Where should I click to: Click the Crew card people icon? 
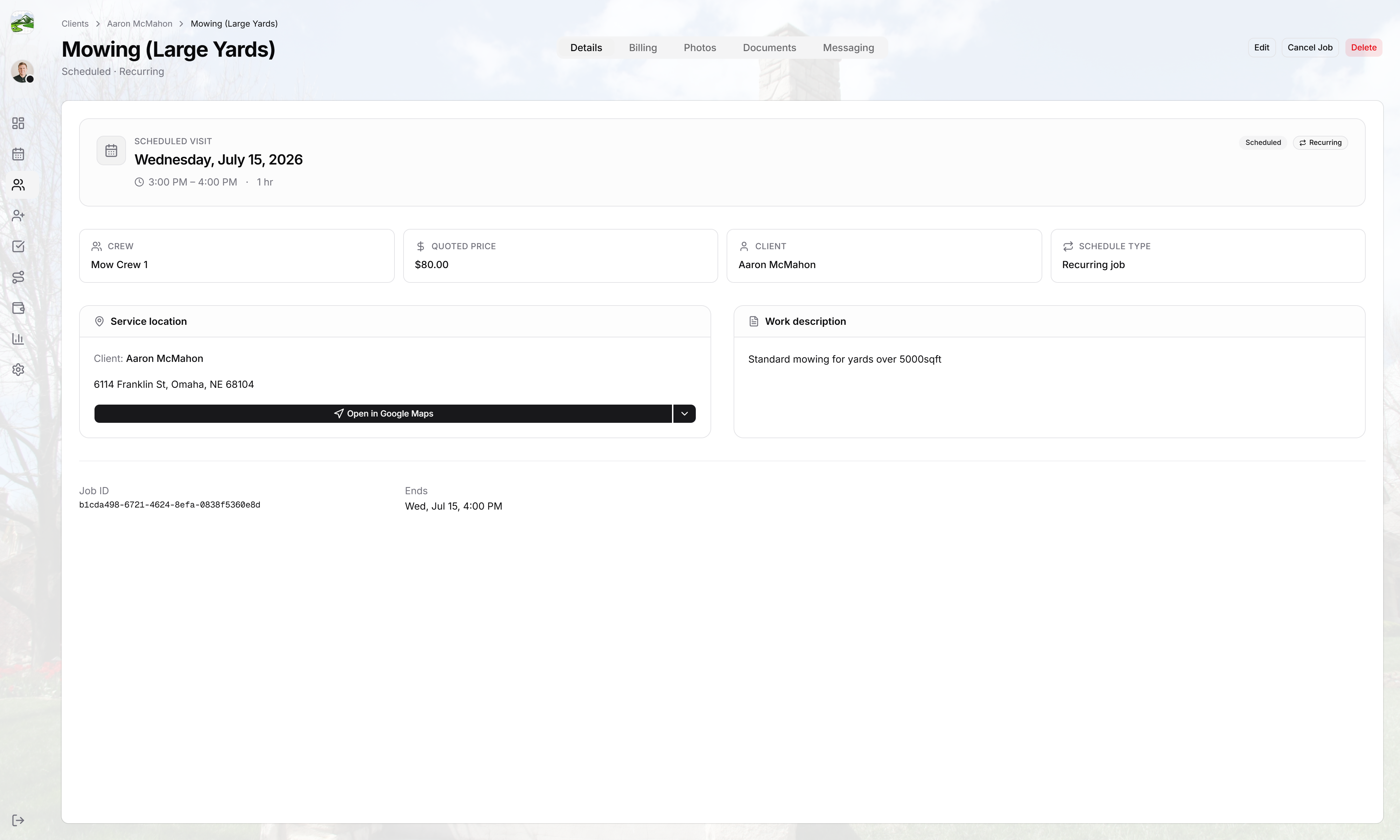point(97,246)
